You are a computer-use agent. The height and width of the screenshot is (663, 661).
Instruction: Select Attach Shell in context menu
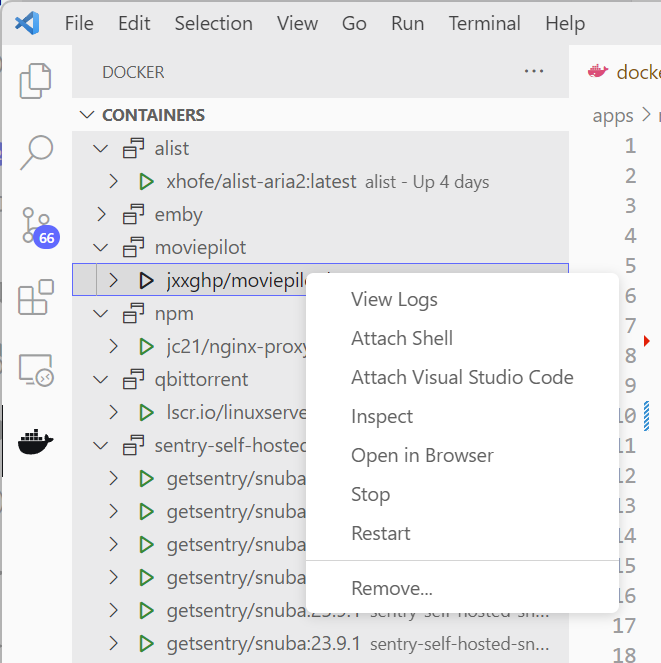tap(402, 338)
